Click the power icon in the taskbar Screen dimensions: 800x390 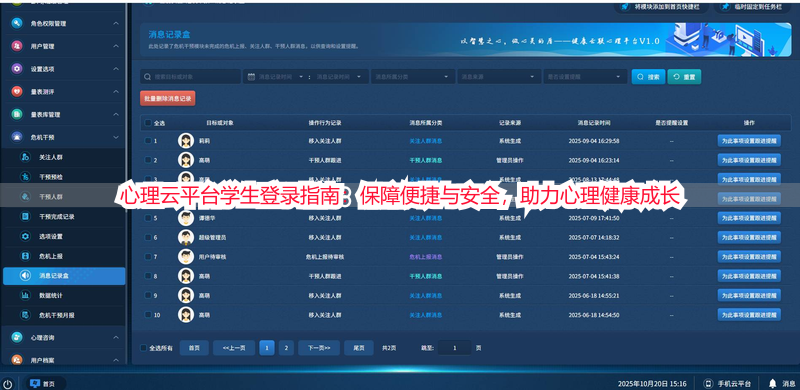[x=8, y=384]
